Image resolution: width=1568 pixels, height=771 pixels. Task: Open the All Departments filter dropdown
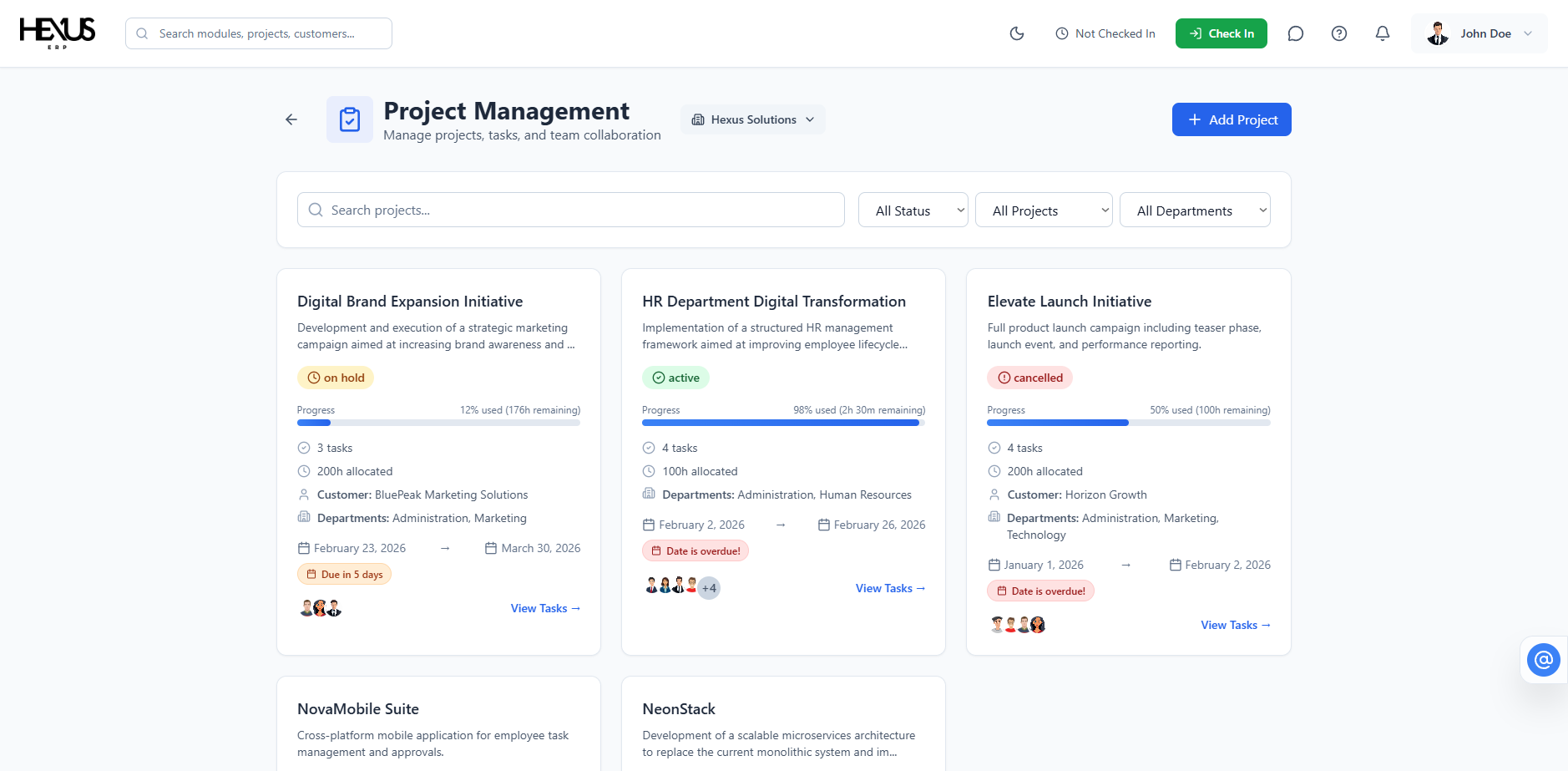point(1195,211)
